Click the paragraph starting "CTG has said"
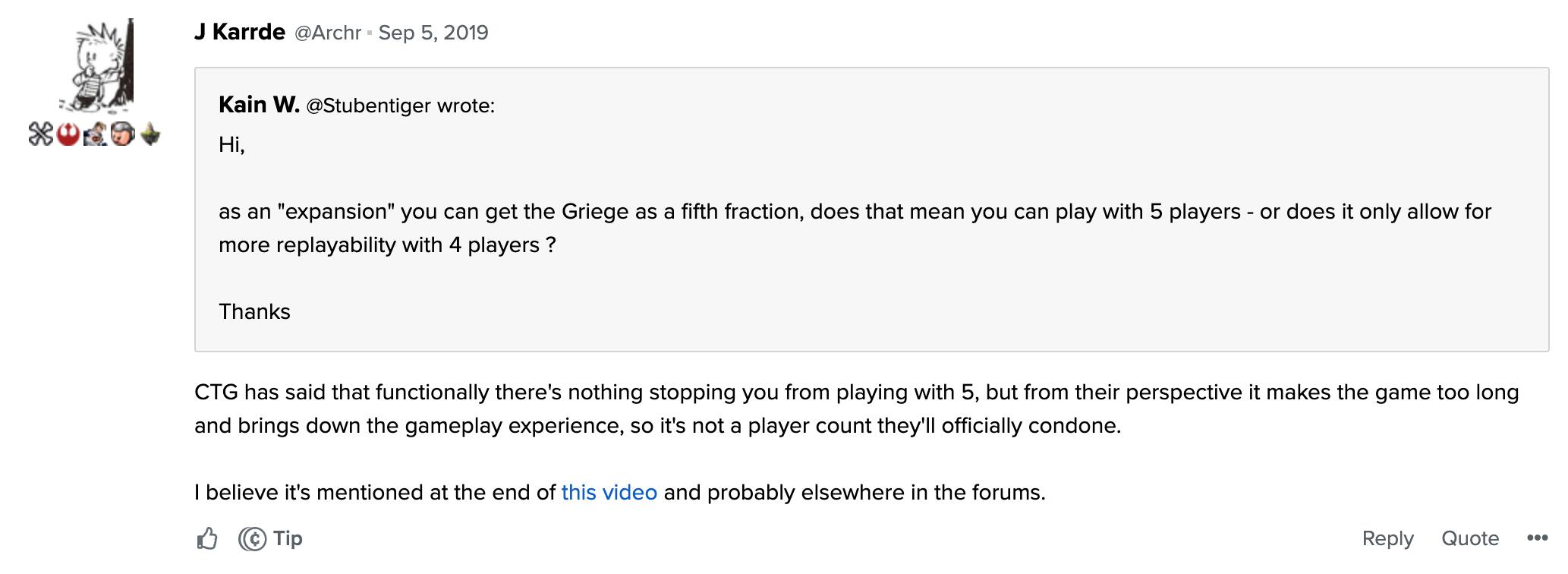 click(x=856, y=408)
